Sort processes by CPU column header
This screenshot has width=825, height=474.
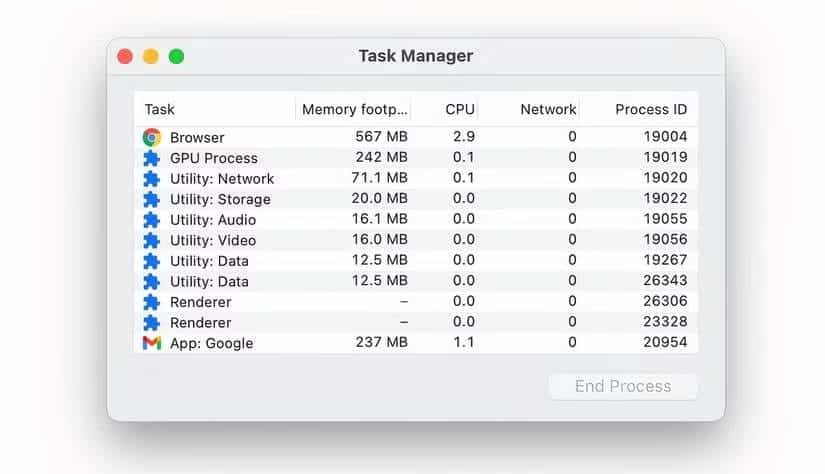[460, 110]
